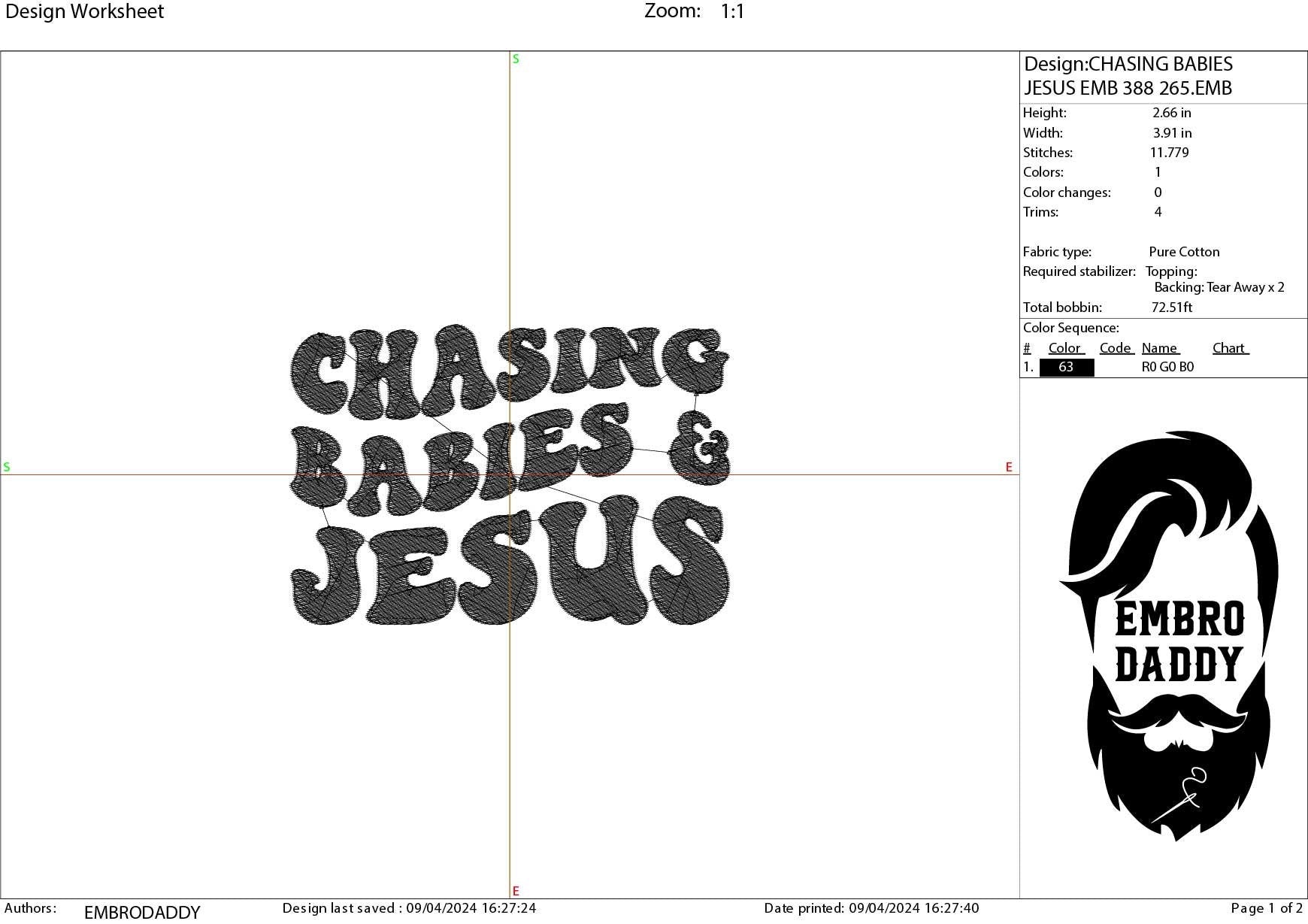Screen dimensions: 1308x924
Task: Click the Trims value 4
Action: (x=1158, y=212)
